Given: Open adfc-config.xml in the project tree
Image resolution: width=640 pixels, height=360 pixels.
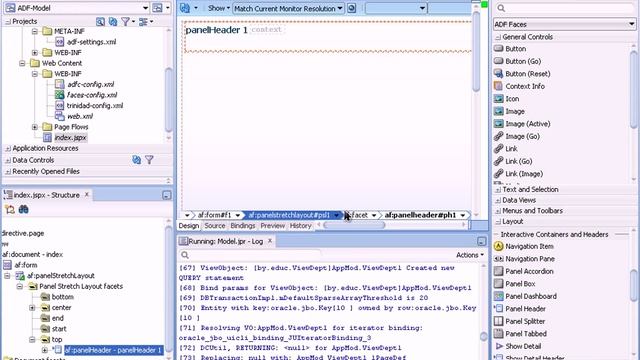Looking at the screenshot, I should click(90, 84).
